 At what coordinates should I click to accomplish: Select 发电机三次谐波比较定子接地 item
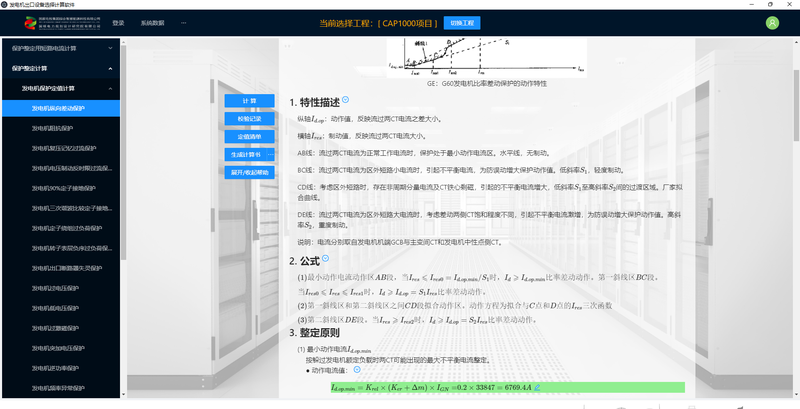coord(61,208)
